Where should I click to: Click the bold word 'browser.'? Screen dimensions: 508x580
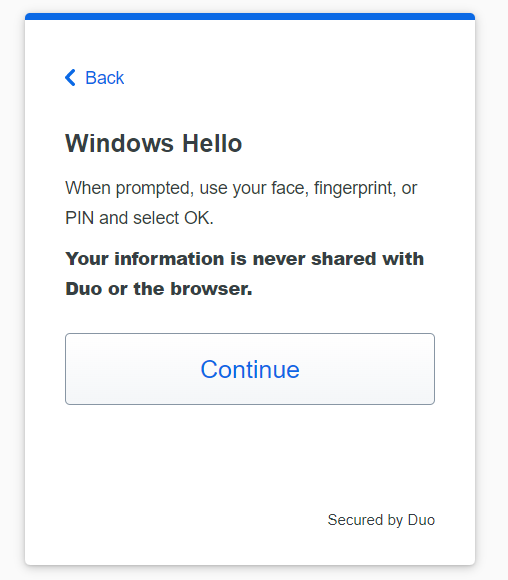point(211,289)
